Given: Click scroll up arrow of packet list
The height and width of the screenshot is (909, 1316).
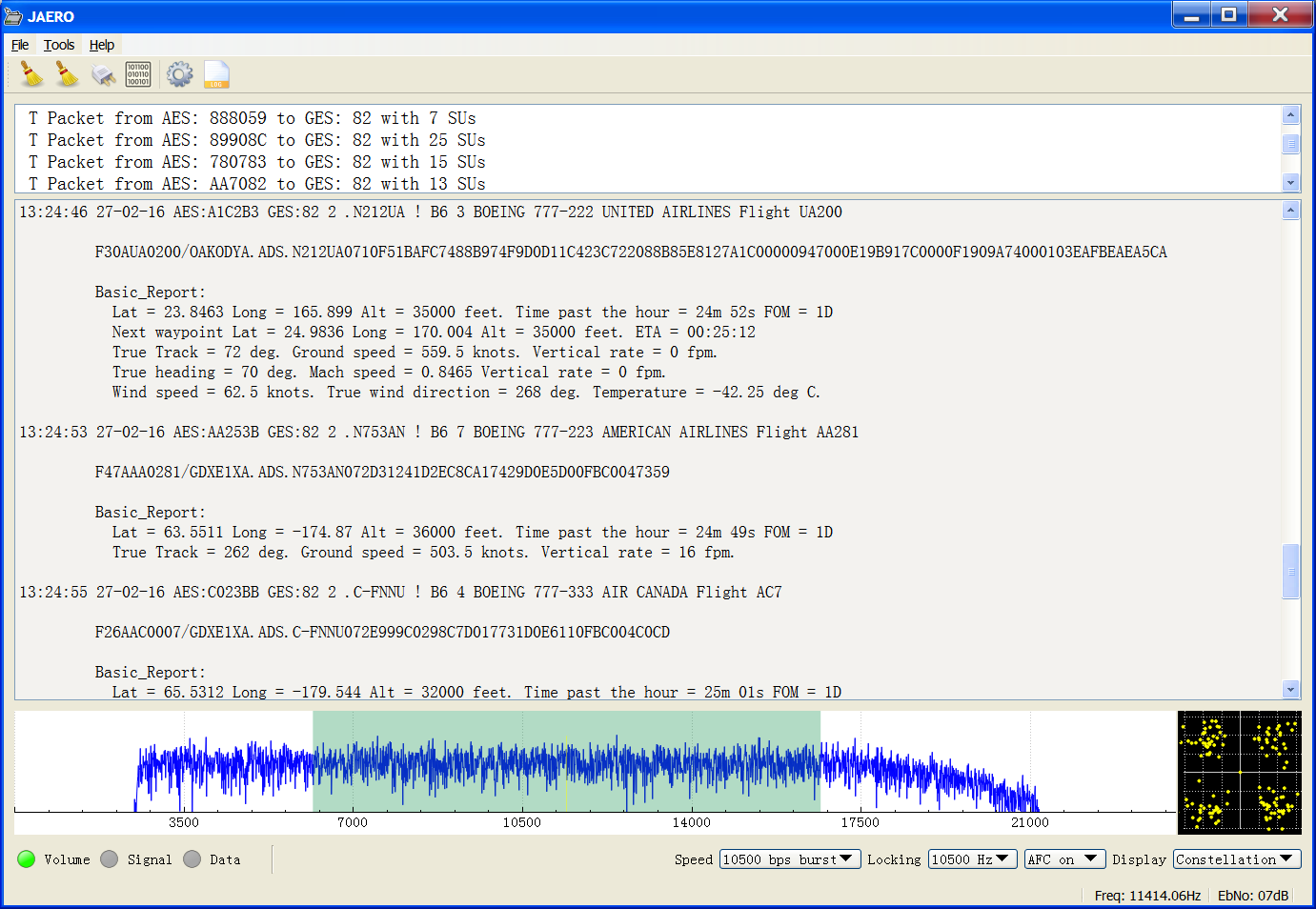Looking at the screenshot, I should pyautogui.click(x=1291, y=115).
